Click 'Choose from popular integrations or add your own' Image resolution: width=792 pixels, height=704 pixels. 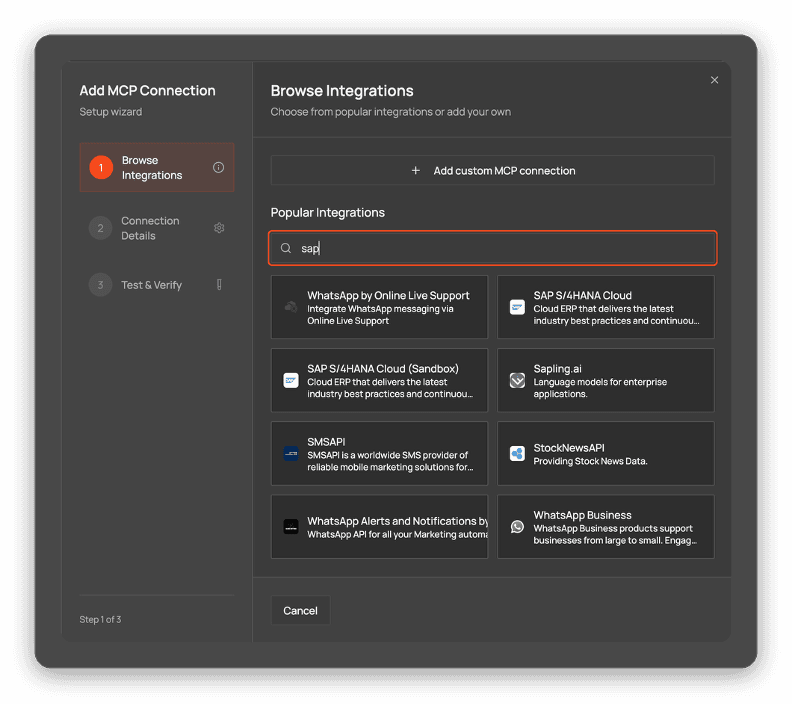(390, 112)
